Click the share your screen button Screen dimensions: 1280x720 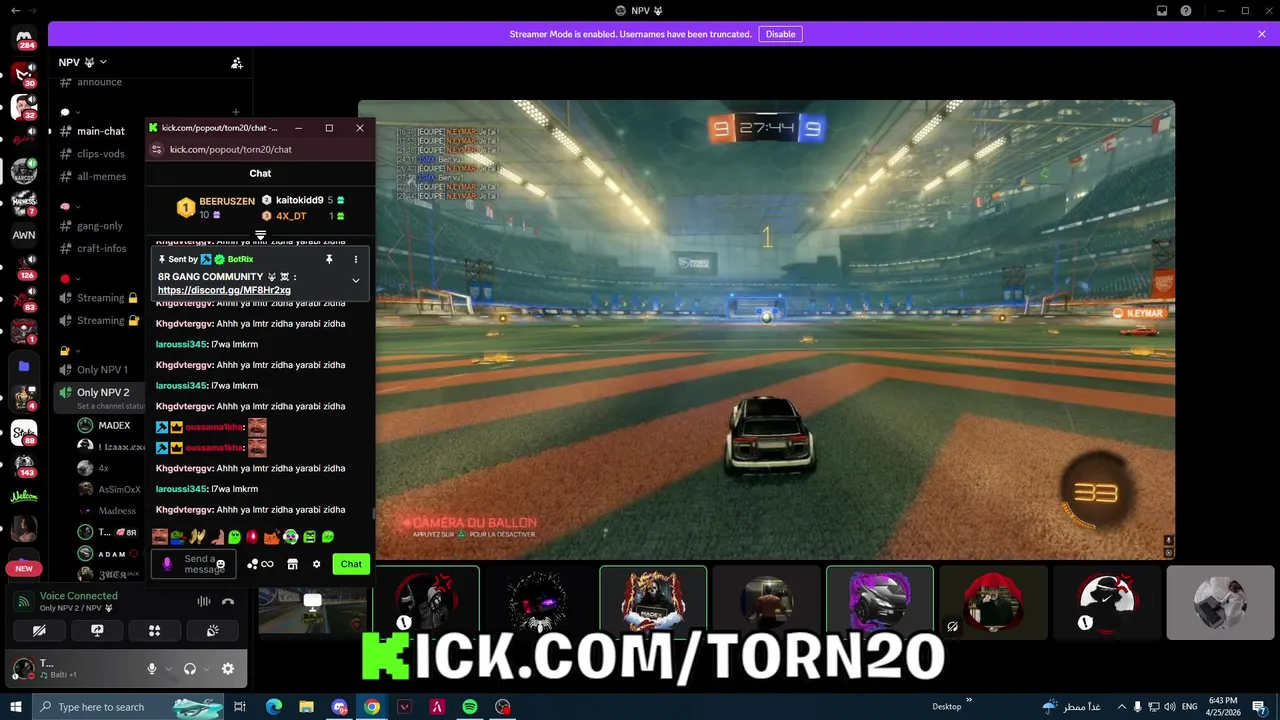[97, 631]
